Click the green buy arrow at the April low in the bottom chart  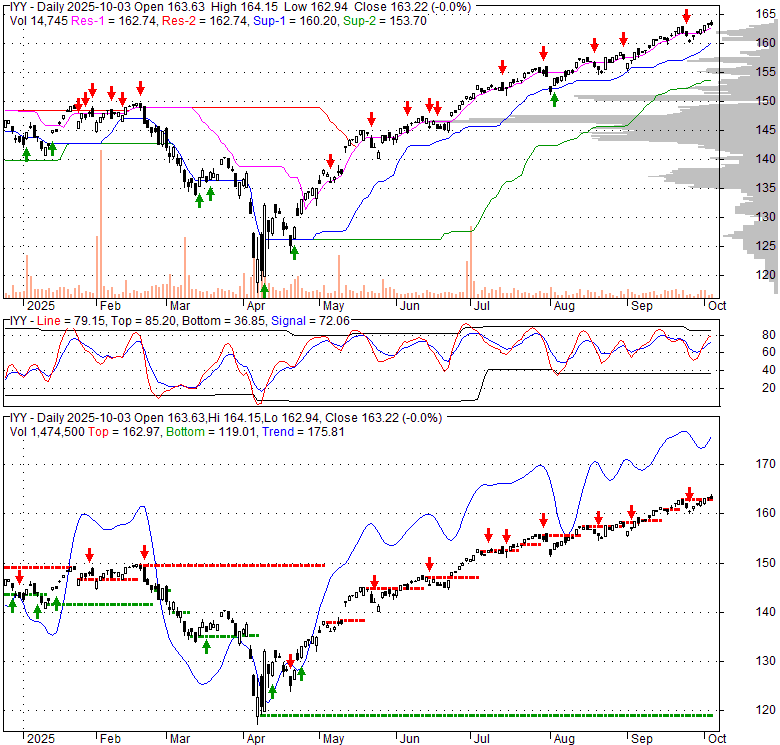tap(271, 691)
